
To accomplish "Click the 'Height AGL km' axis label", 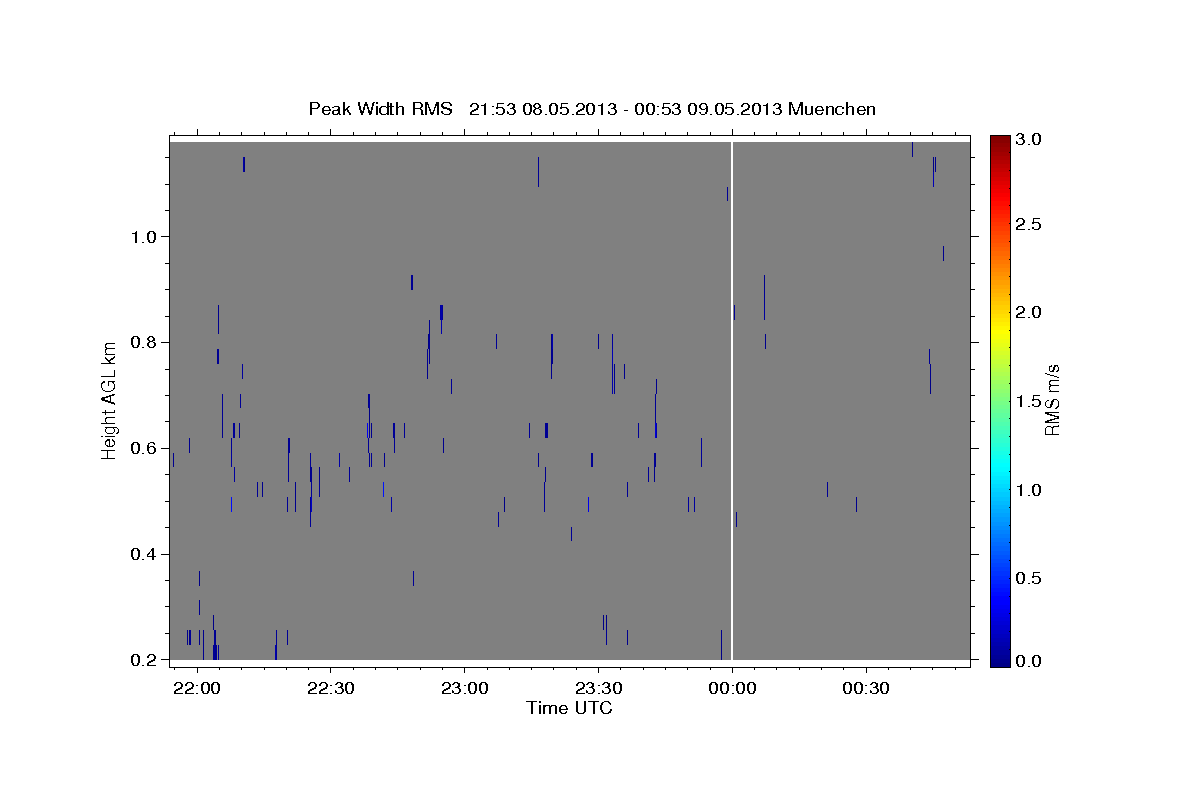I will tap(110, 401).
